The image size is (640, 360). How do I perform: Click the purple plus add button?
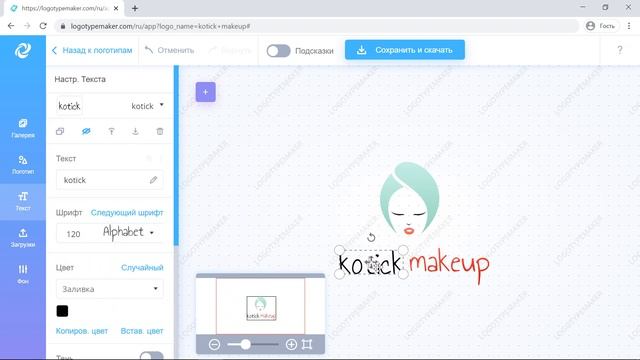[206, 92]
